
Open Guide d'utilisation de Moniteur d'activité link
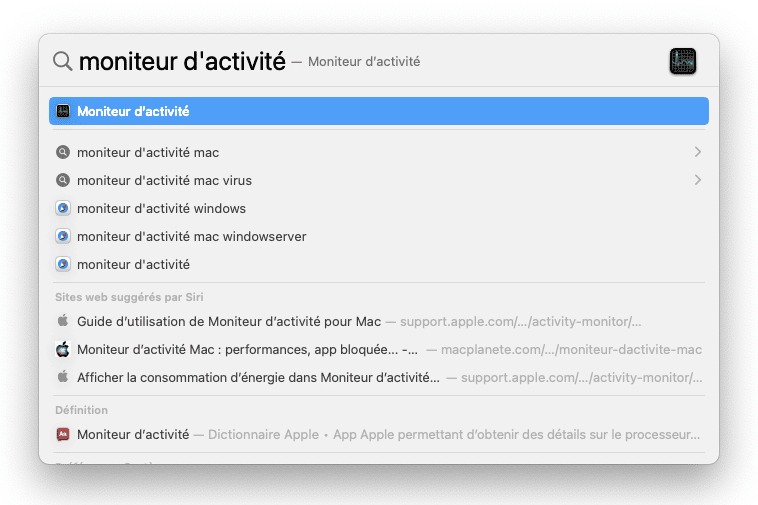tap(229, 322)
